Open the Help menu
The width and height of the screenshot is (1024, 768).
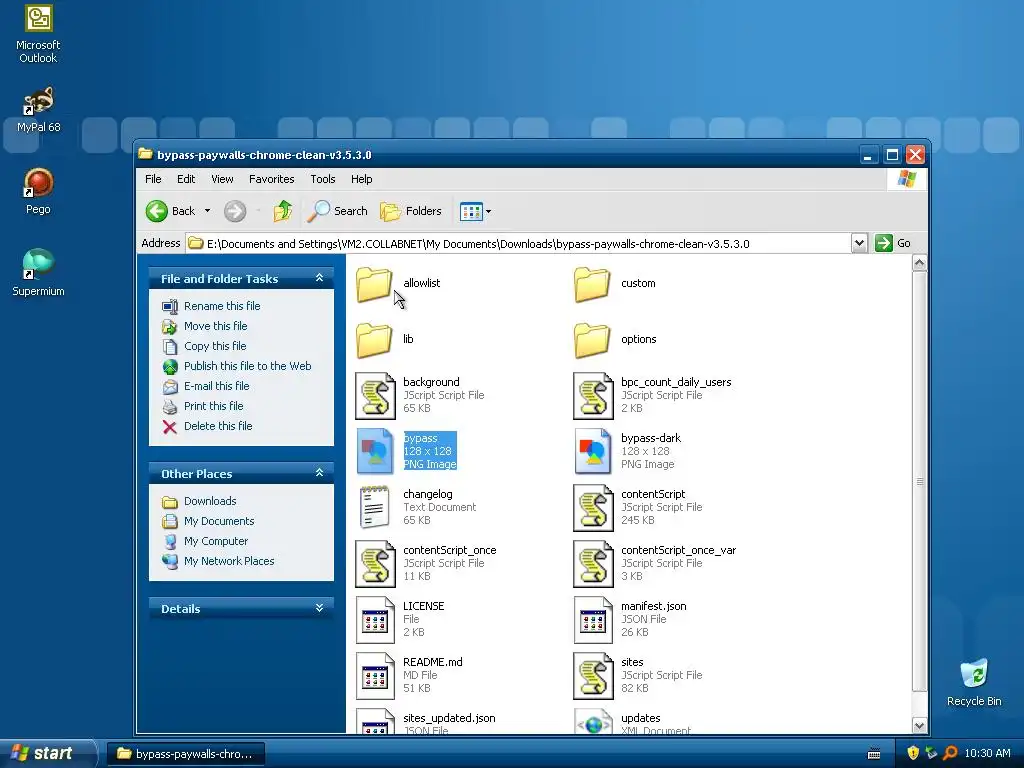point(361,179)
